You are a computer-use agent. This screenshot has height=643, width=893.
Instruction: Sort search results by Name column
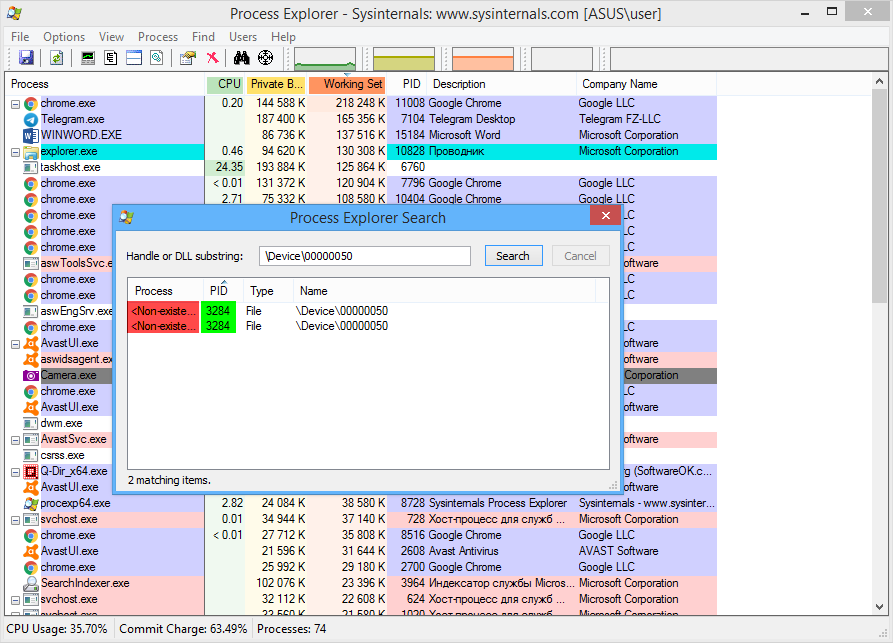[x=444, y=291]
